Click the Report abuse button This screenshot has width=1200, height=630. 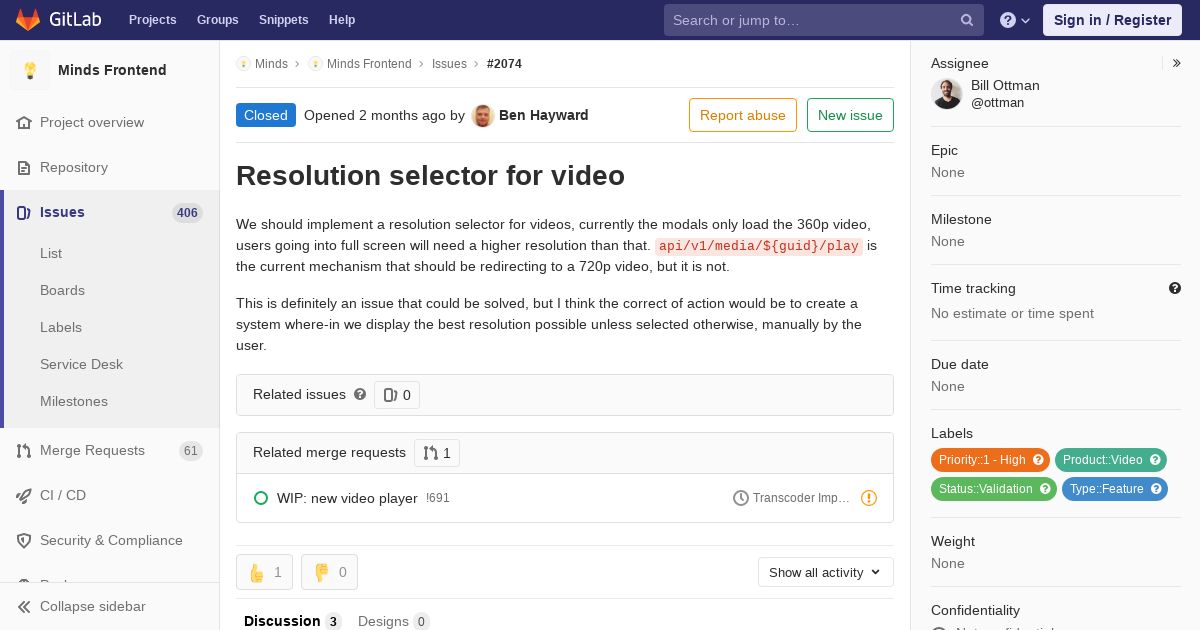pos(743,115)
